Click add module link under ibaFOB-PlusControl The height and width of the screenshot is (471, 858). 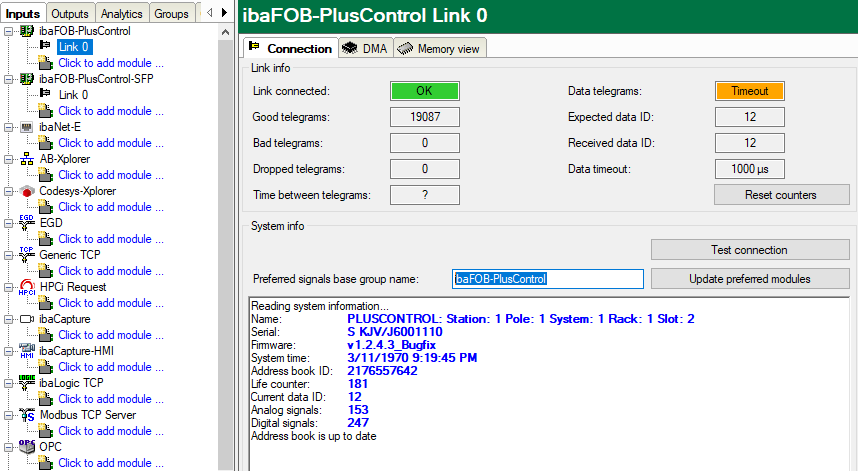coord(111,63)
